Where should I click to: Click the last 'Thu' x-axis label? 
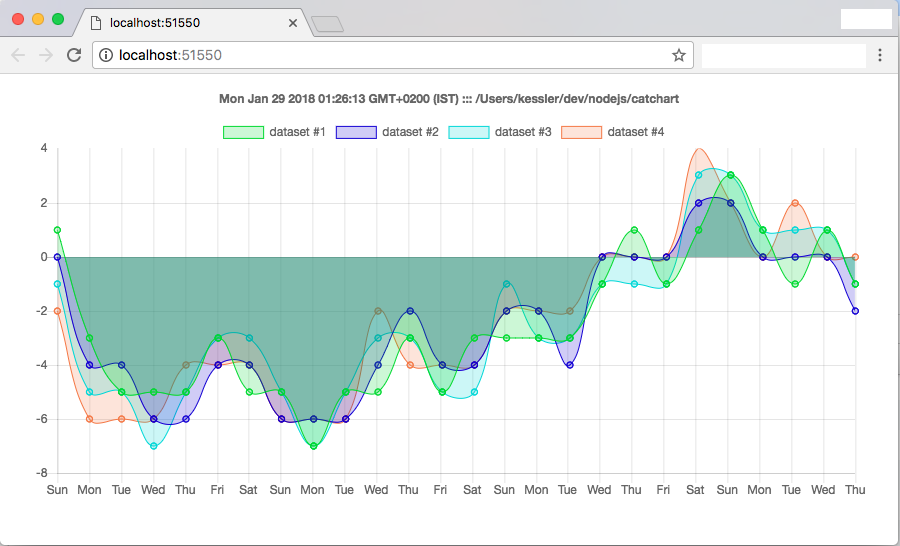855,490
